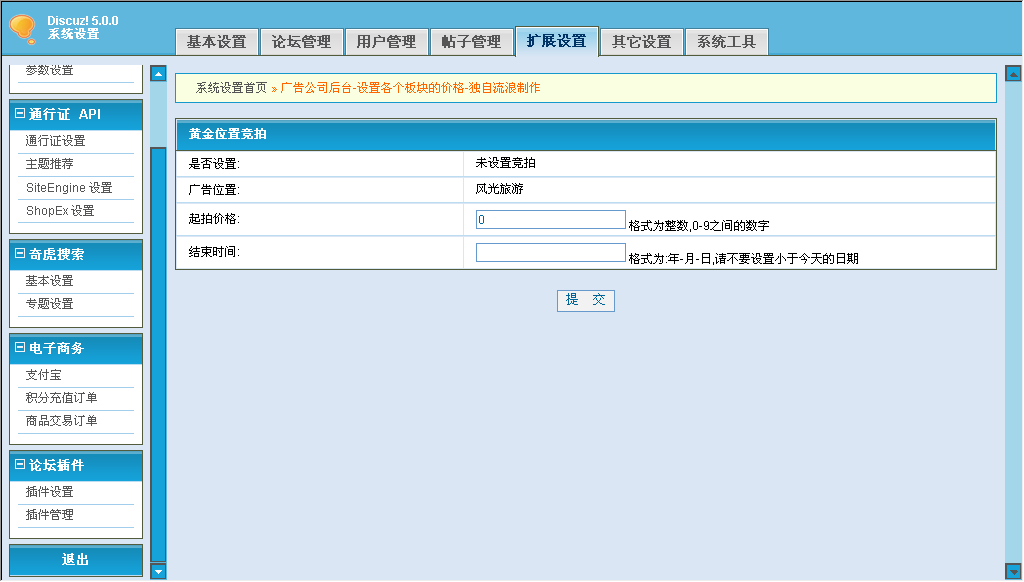
Task: Open 插件管理 in the sidebar
Action: coord(49,515)
